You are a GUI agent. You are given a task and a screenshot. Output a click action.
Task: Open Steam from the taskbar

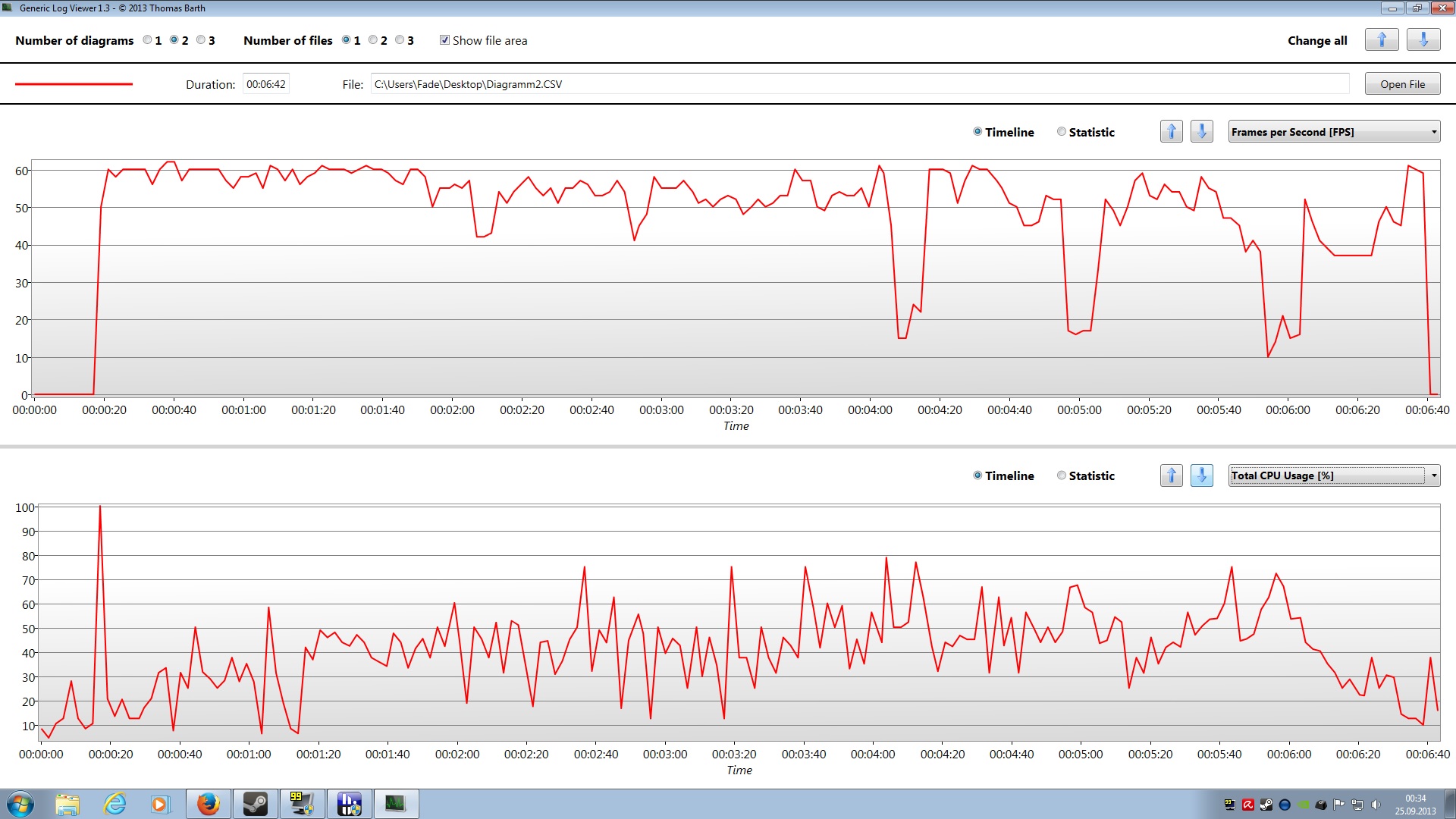pos(256,804)
